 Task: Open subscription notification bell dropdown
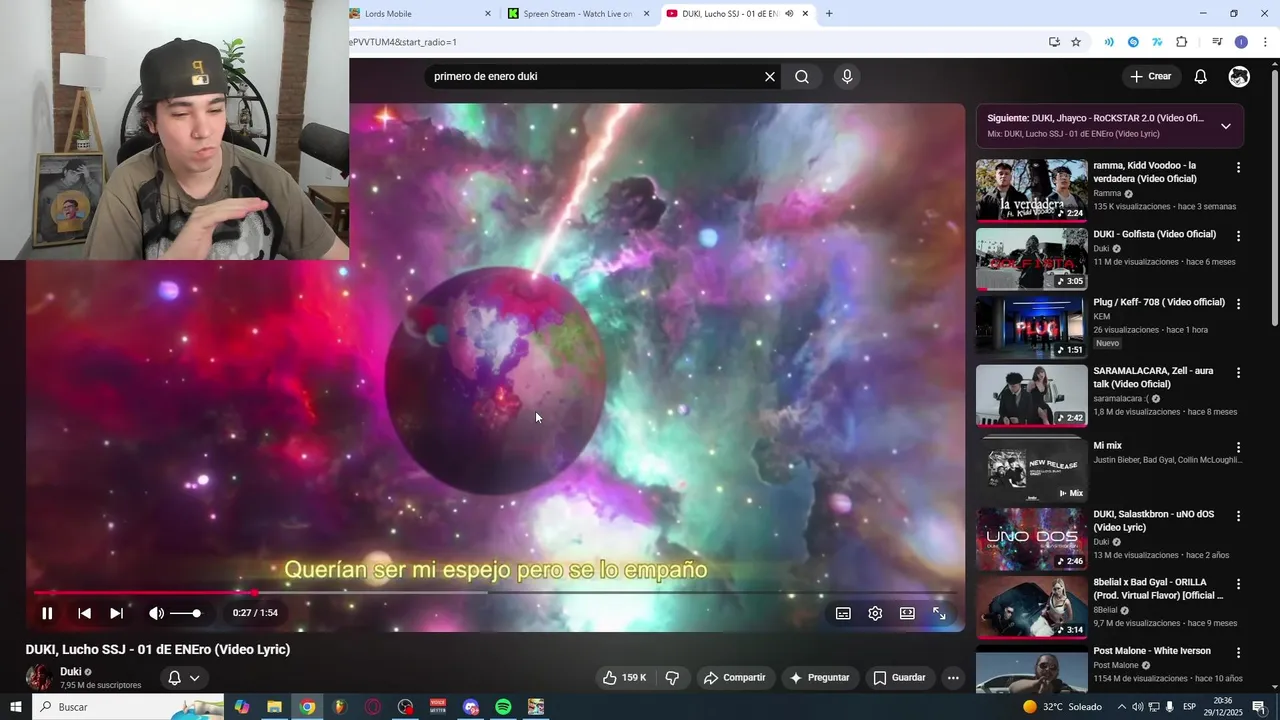pos(183,678)
